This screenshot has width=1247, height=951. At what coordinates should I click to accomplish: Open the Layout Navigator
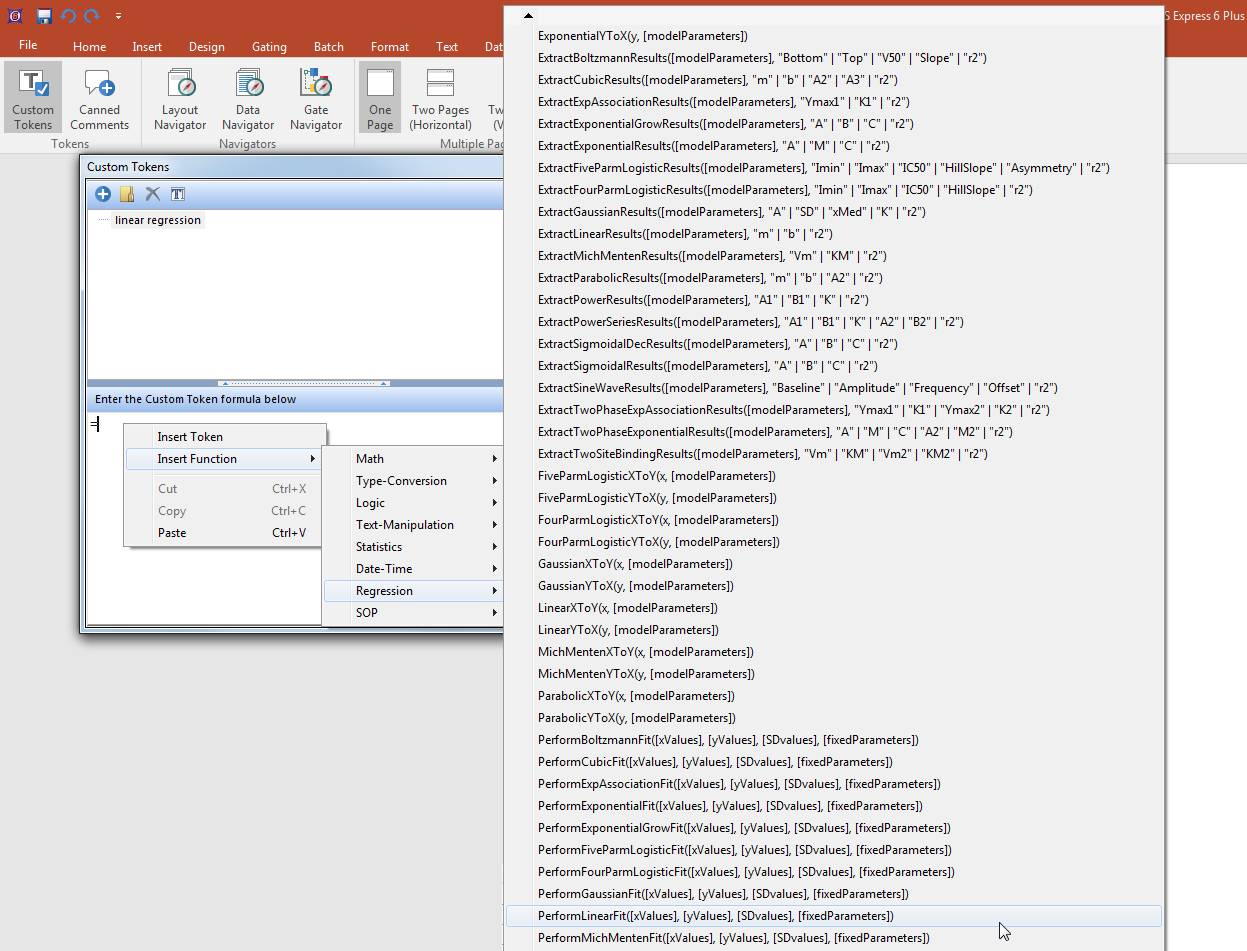pyautogui.click(x=180, y=100)
